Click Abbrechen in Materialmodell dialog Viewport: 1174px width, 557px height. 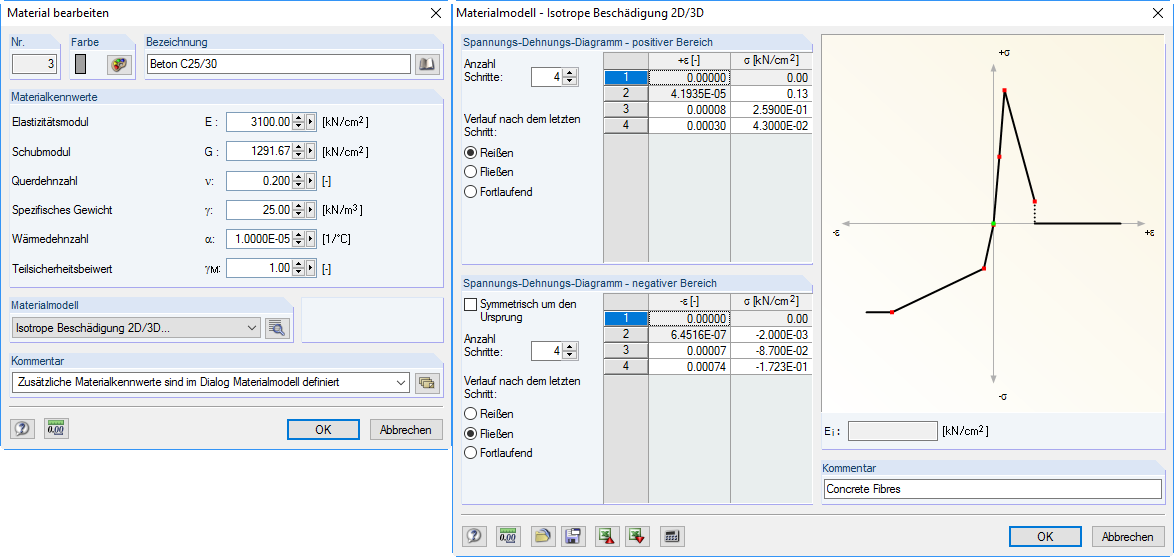click(1128, 537)
